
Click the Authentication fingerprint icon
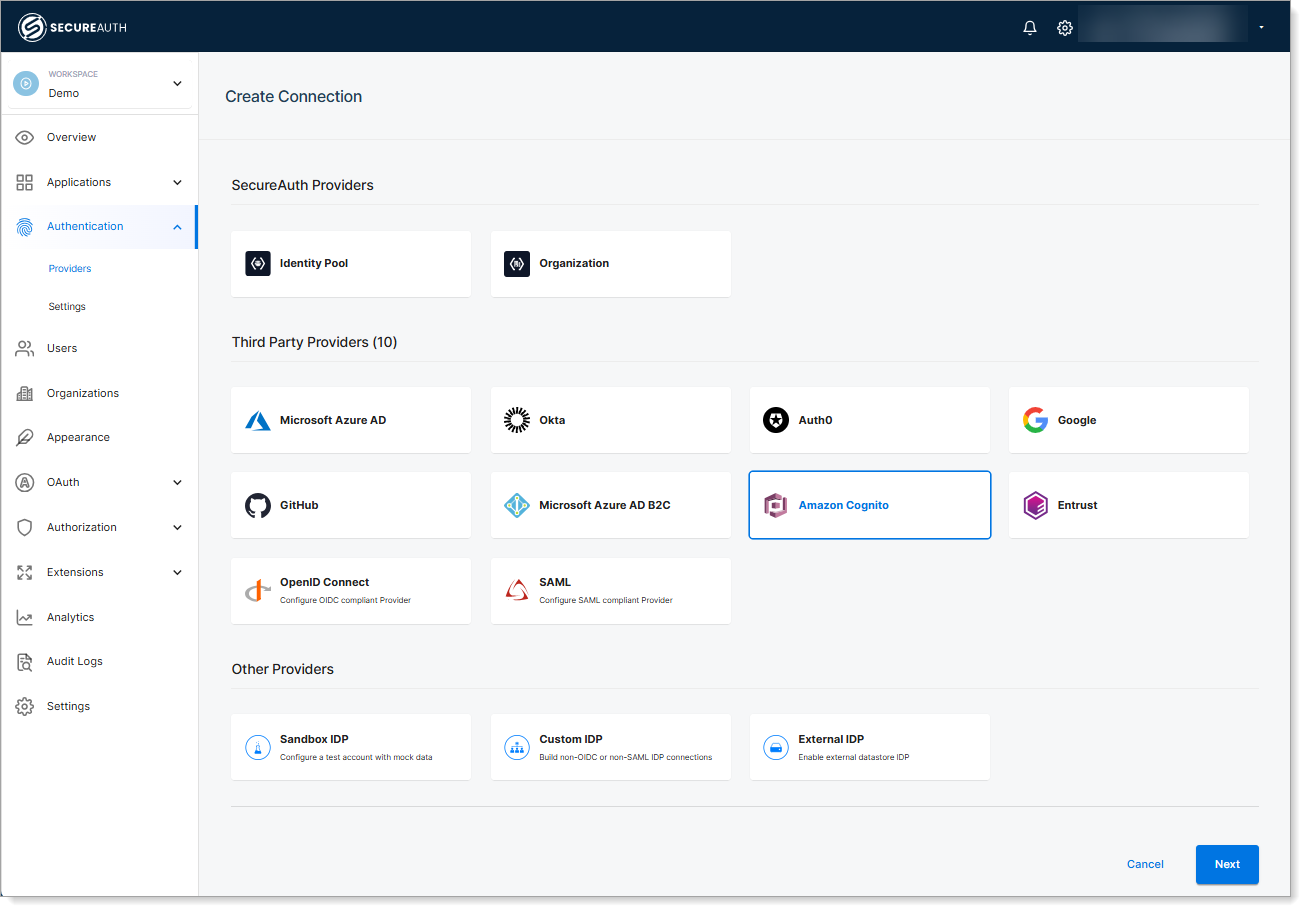[25, 227]
